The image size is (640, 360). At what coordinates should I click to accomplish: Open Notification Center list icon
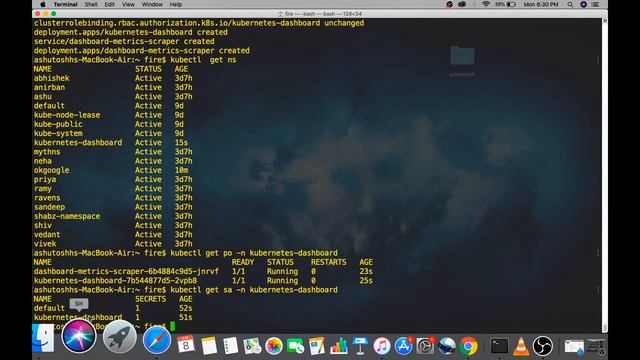point(596,4)
